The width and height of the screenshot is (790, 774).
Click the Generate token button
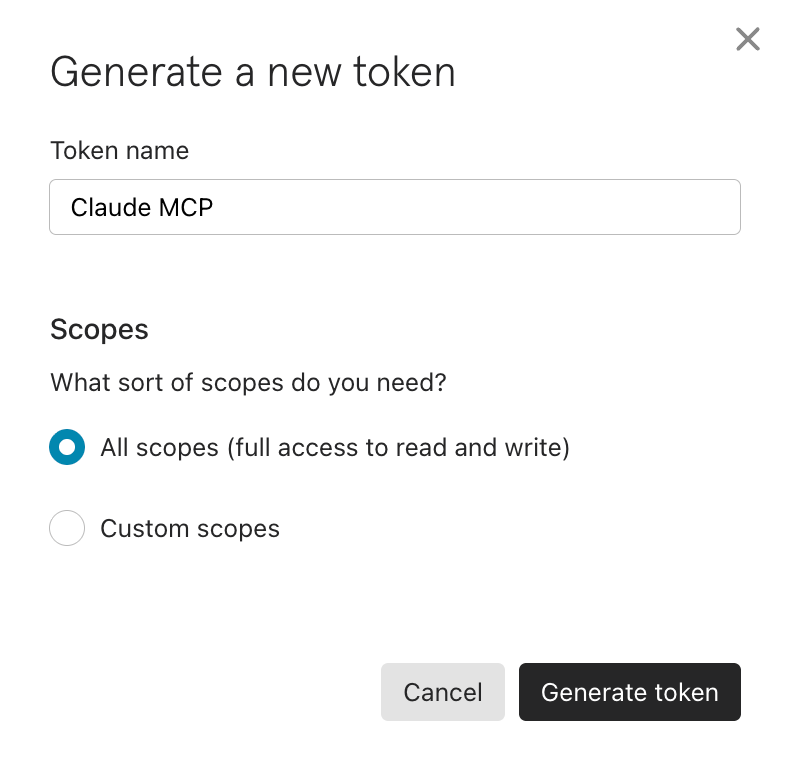pos(629,692)
